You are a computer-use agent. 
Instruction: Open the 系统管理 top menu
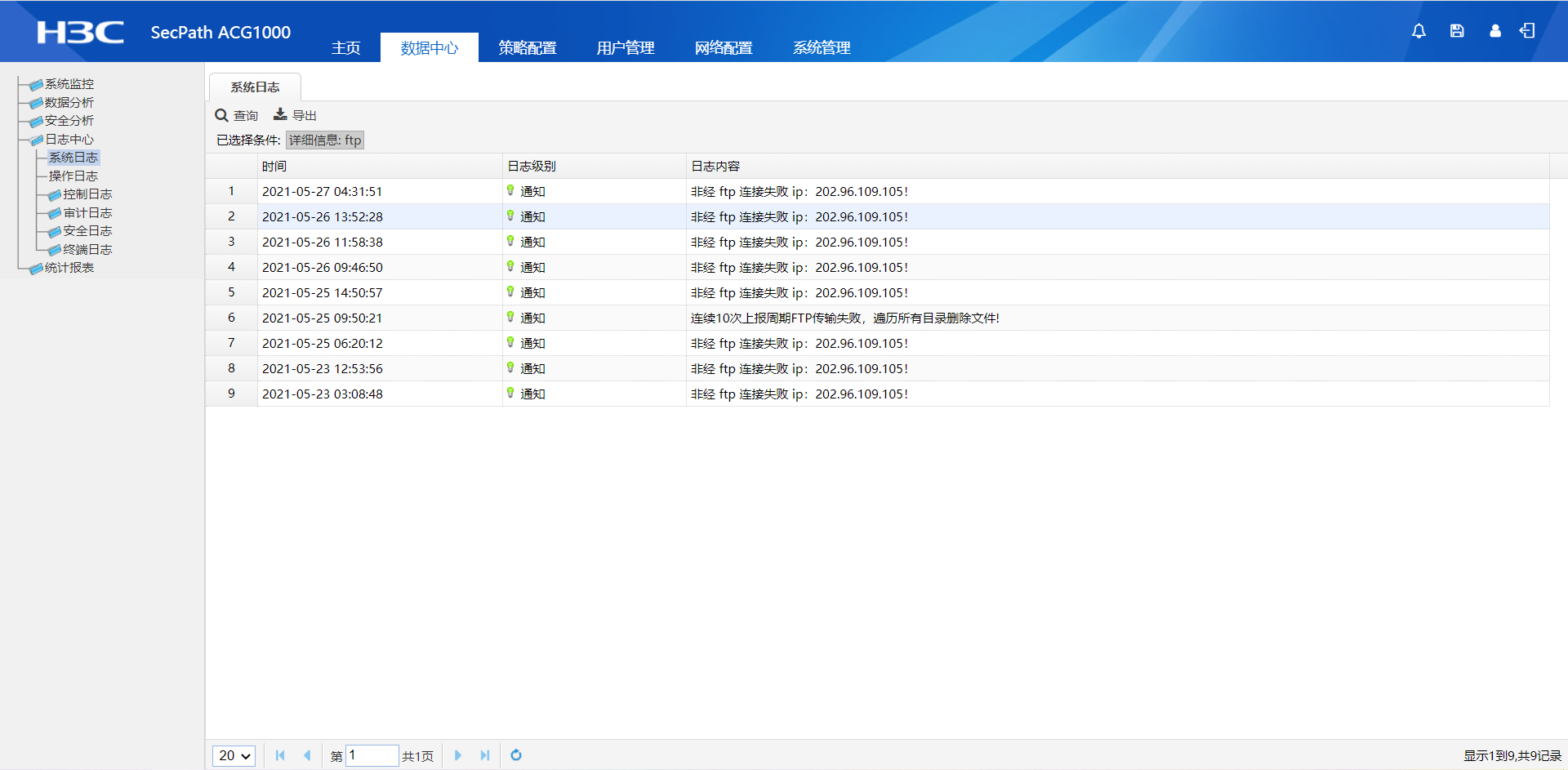[822, 48]
